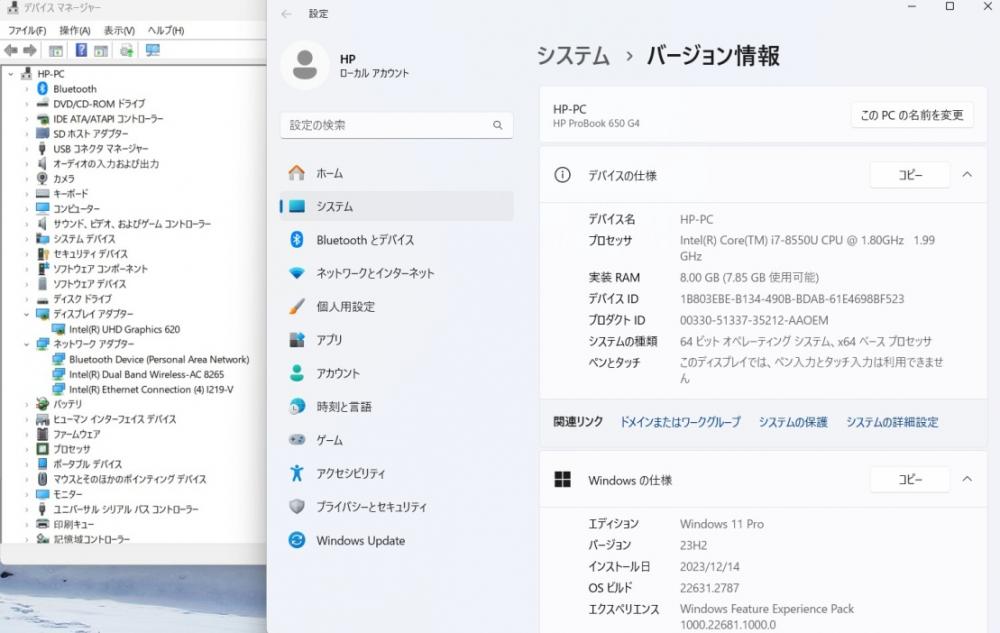Open アクセシビリティ settings section

(396, 473)
